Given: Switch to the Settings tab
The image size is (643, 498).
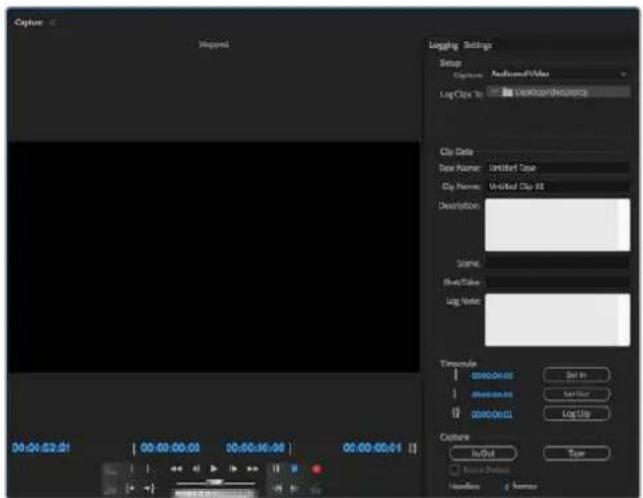Looking at the screenshot, I should [478, 45].
